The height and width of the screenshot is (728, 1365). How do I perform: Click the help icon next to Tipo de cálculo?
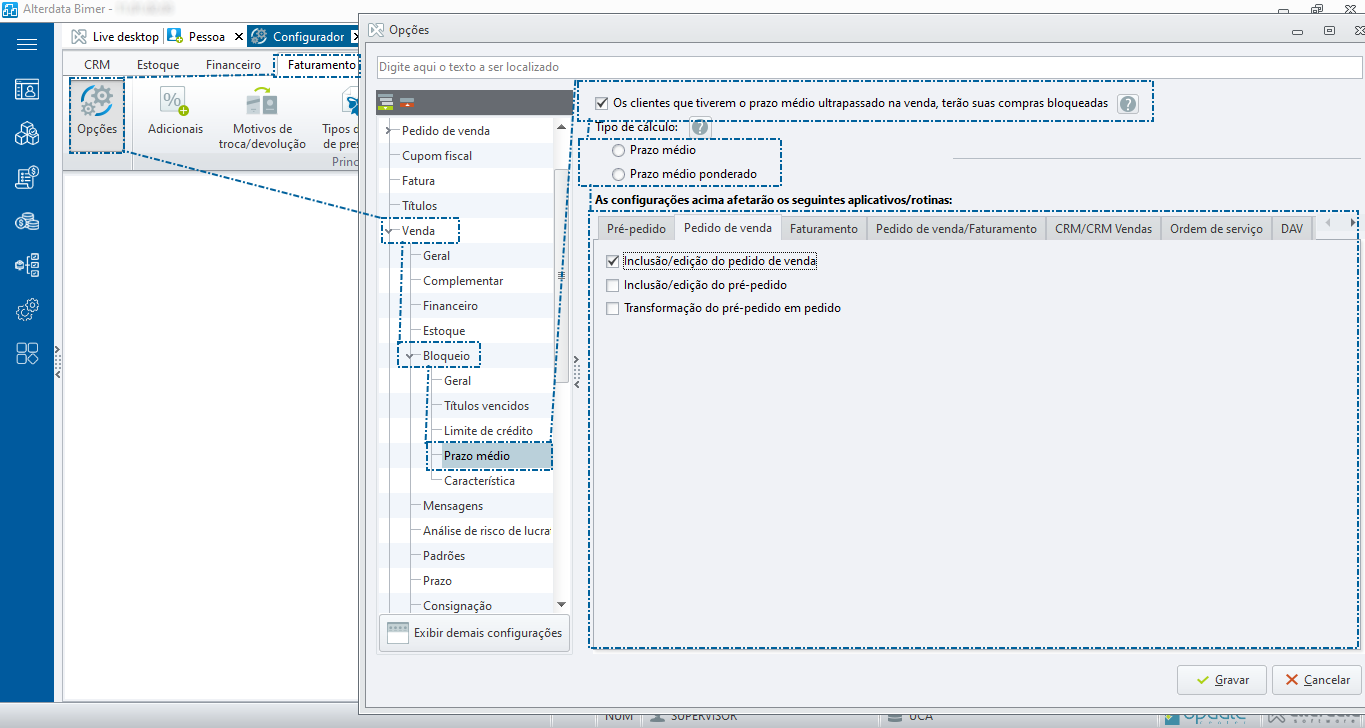click(x=700, y=127)
